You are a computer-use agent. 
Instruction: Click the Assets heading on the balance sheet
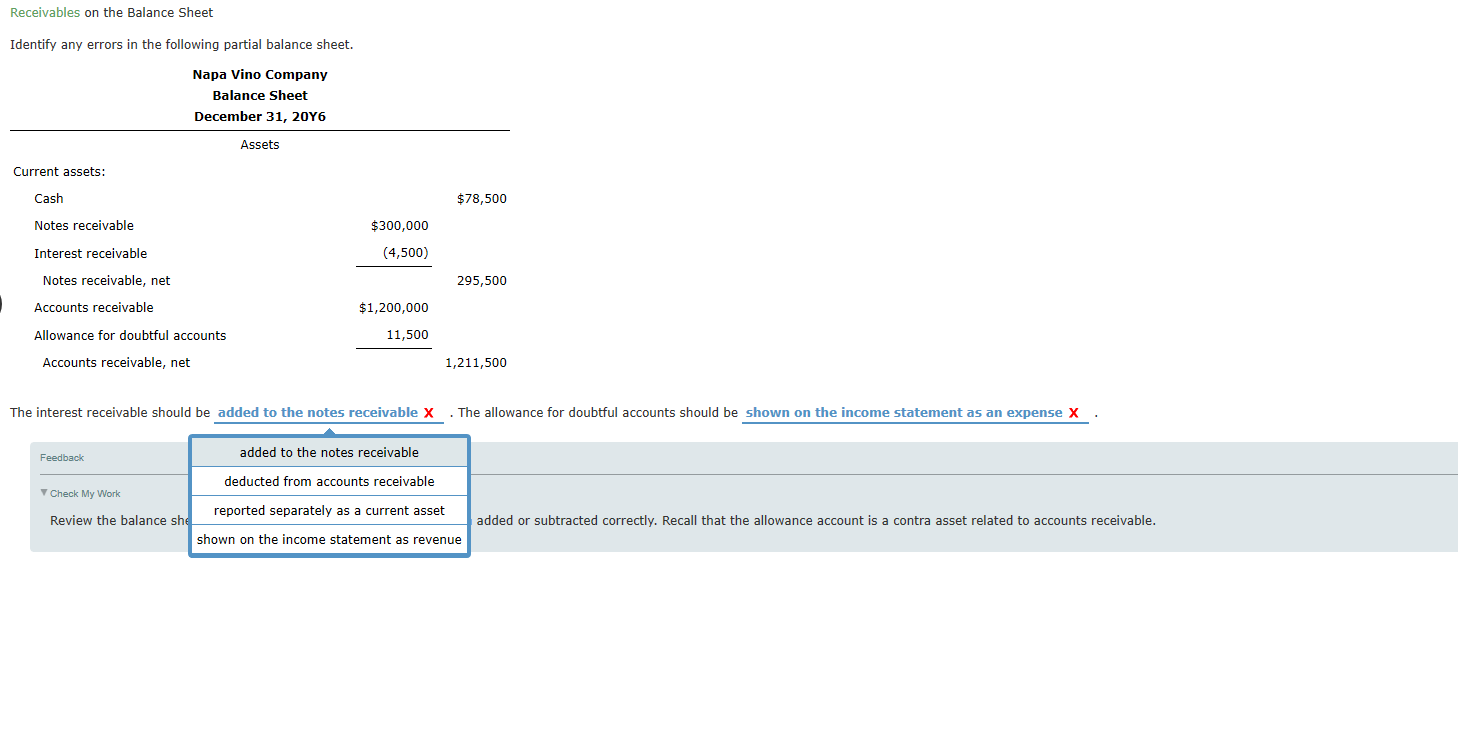coord(259,144)
